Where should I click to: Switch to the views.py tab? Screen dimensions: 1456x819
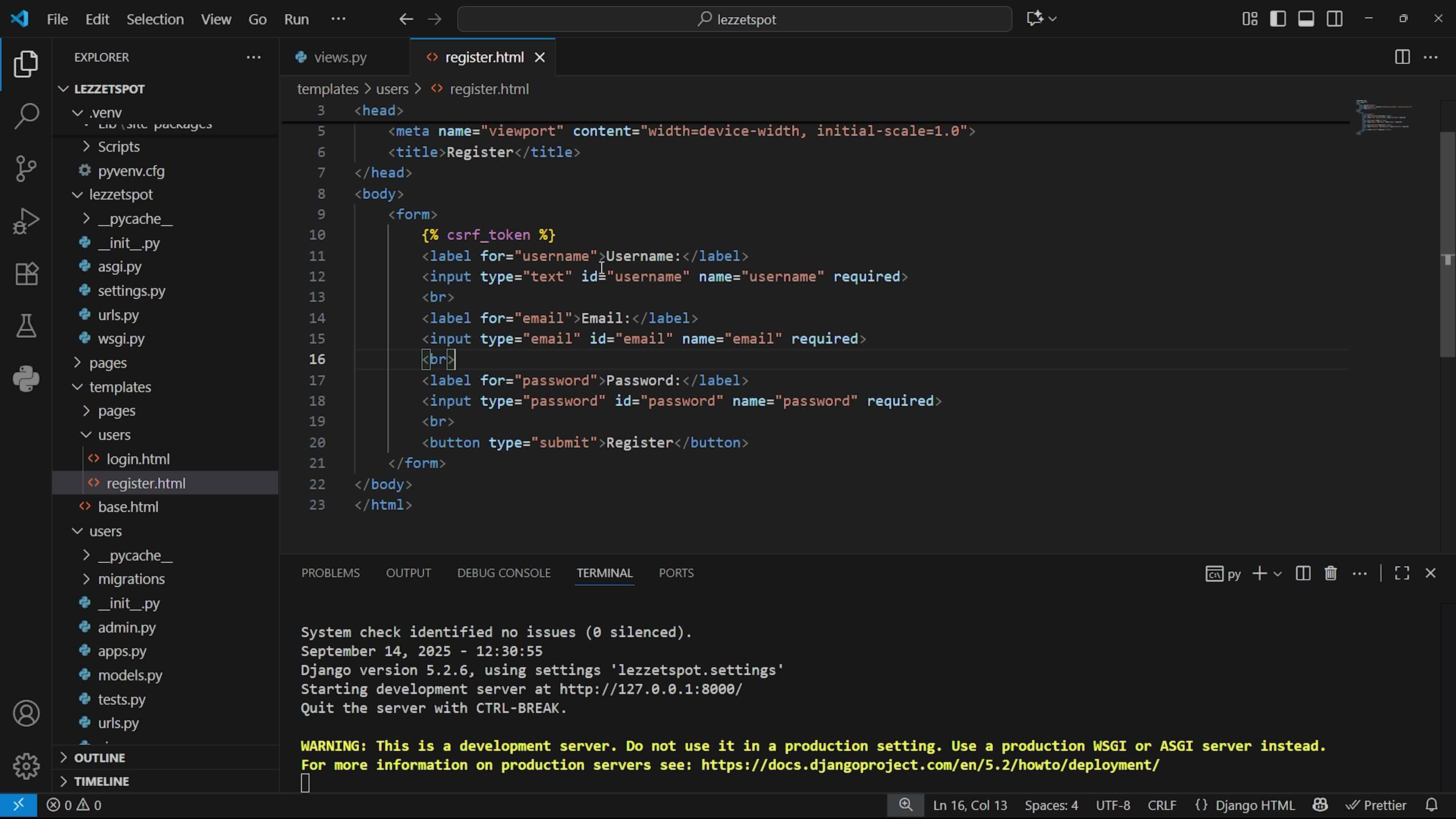pos(340,57)
